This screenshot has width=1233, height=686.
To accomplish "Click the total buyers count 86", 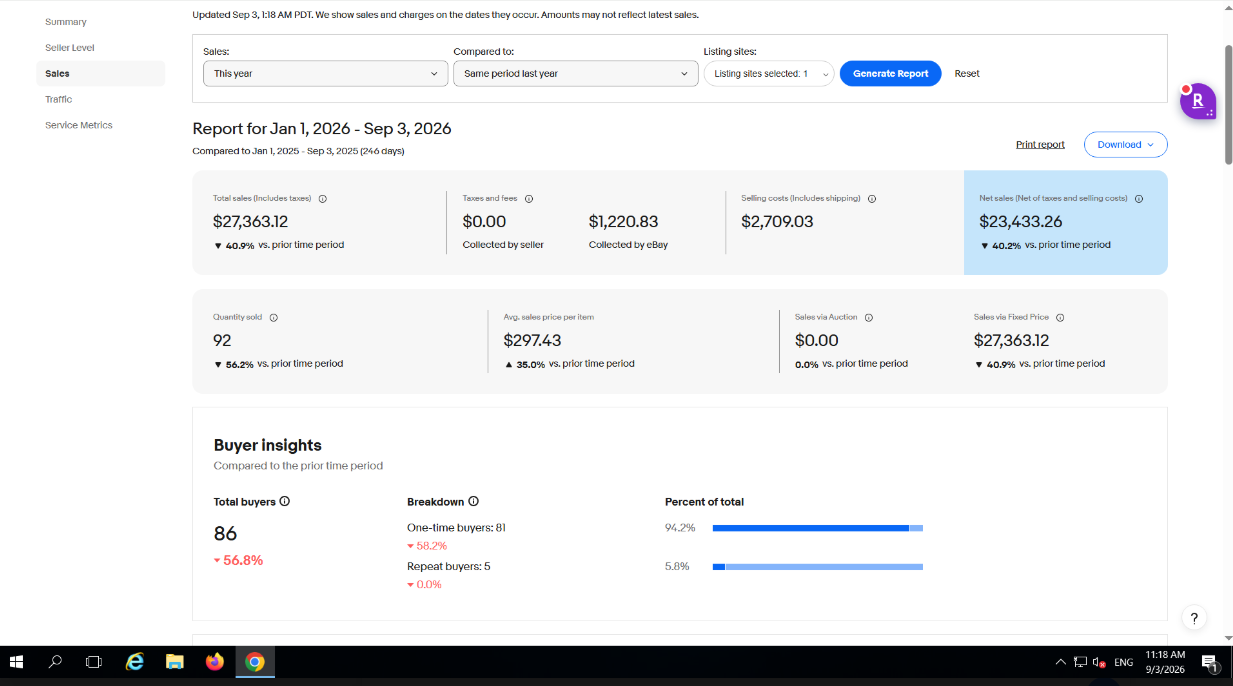I will (225, 534).
